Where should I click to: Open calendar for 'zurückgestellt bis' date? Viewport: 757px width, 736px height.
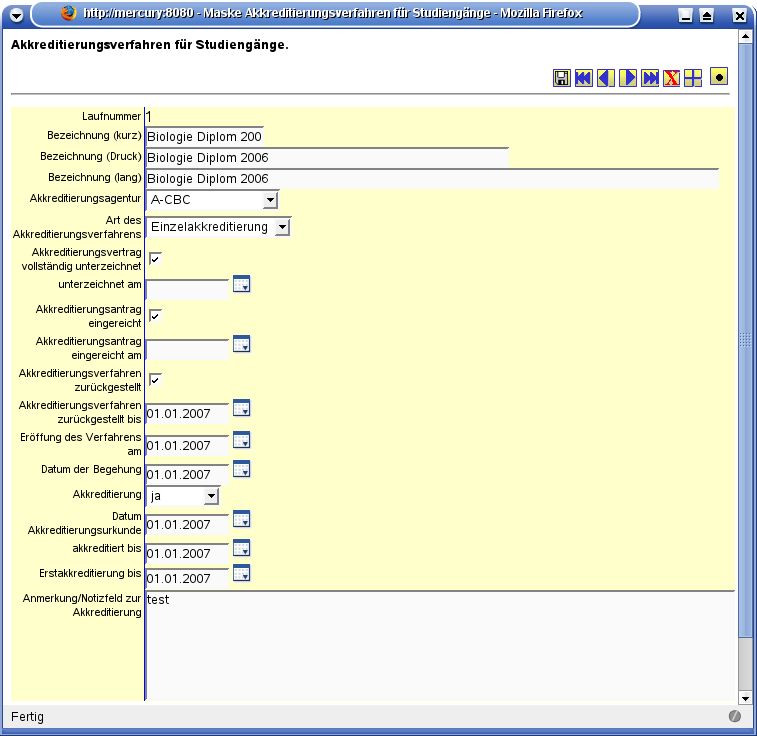(241, 408)
